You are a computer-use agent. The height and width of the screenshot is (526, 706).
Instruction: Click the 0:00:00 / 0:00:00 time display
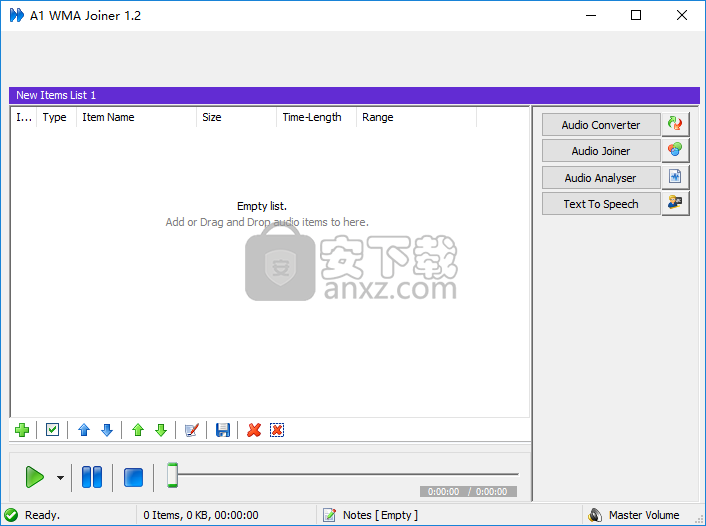pyautogui.click(x=468, y=492)
